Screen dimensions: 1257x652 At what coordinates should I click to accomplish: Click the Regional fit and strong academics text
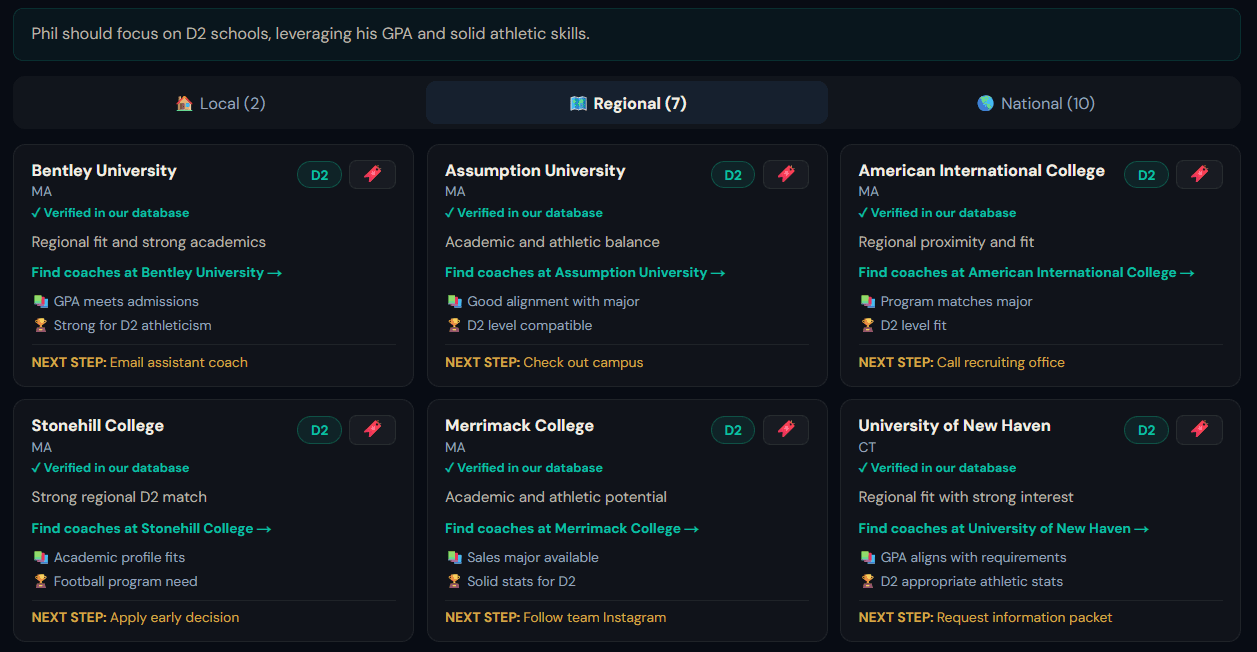149,242
